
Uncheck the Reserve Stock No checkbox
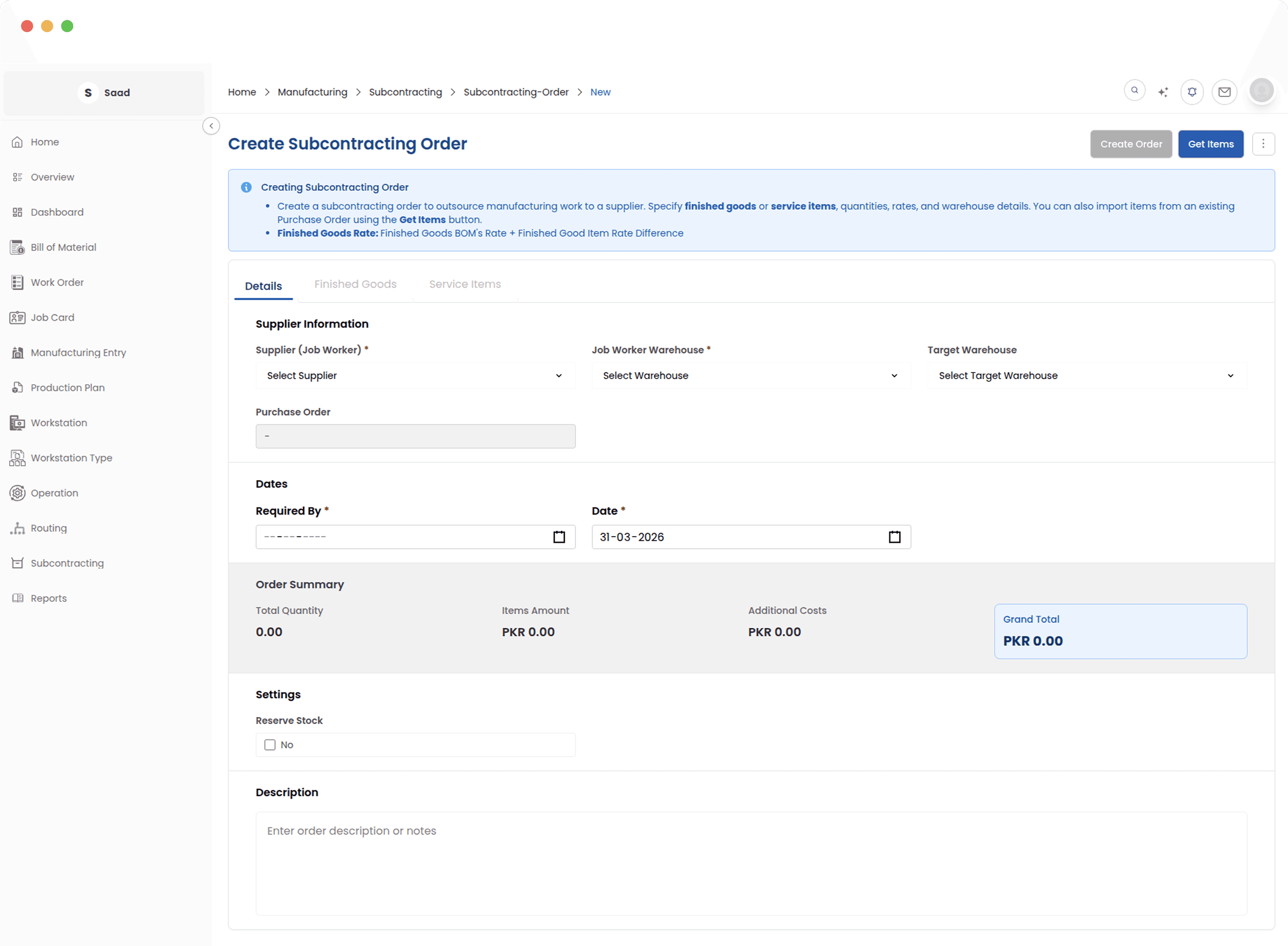tap(270, 744)
